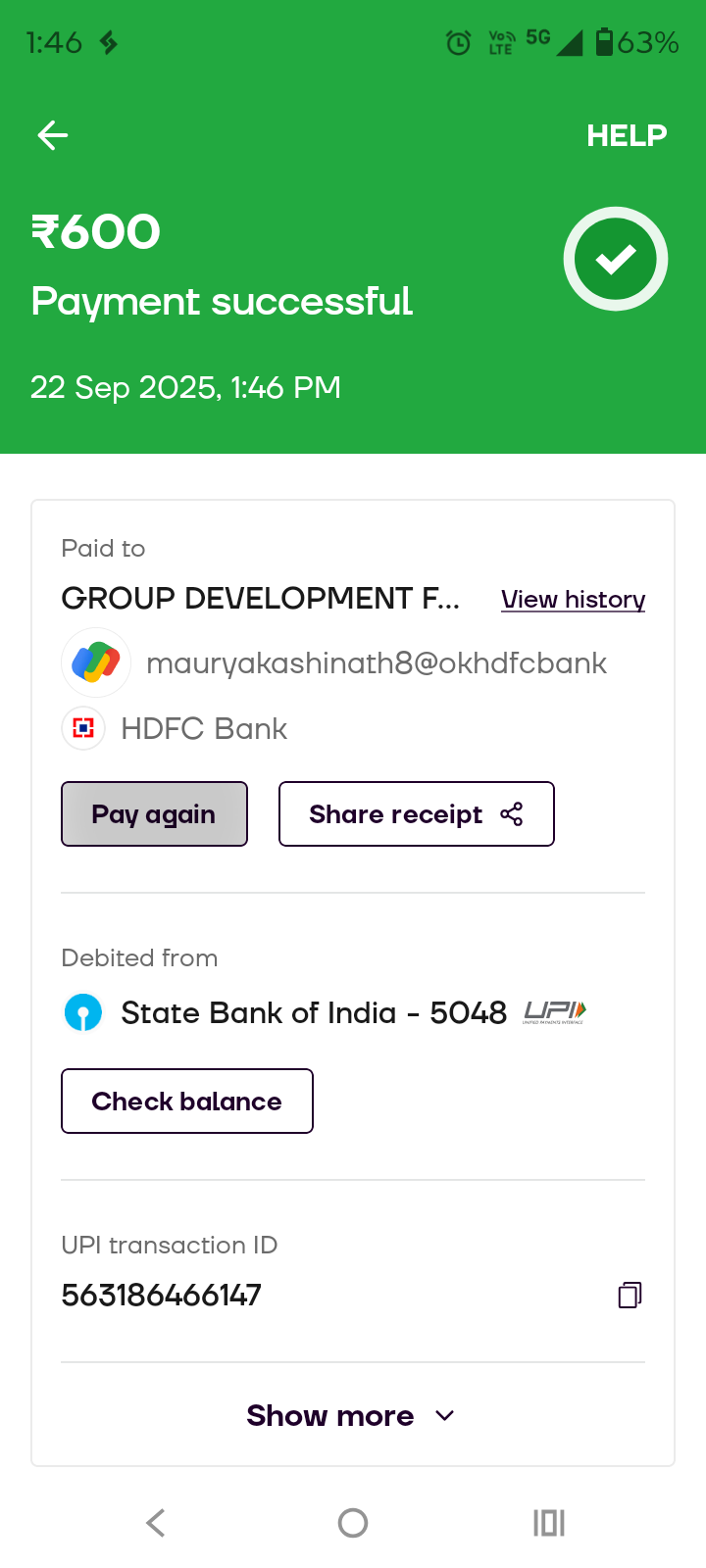Tap the alarm icon in status bar

pos(458,42)
